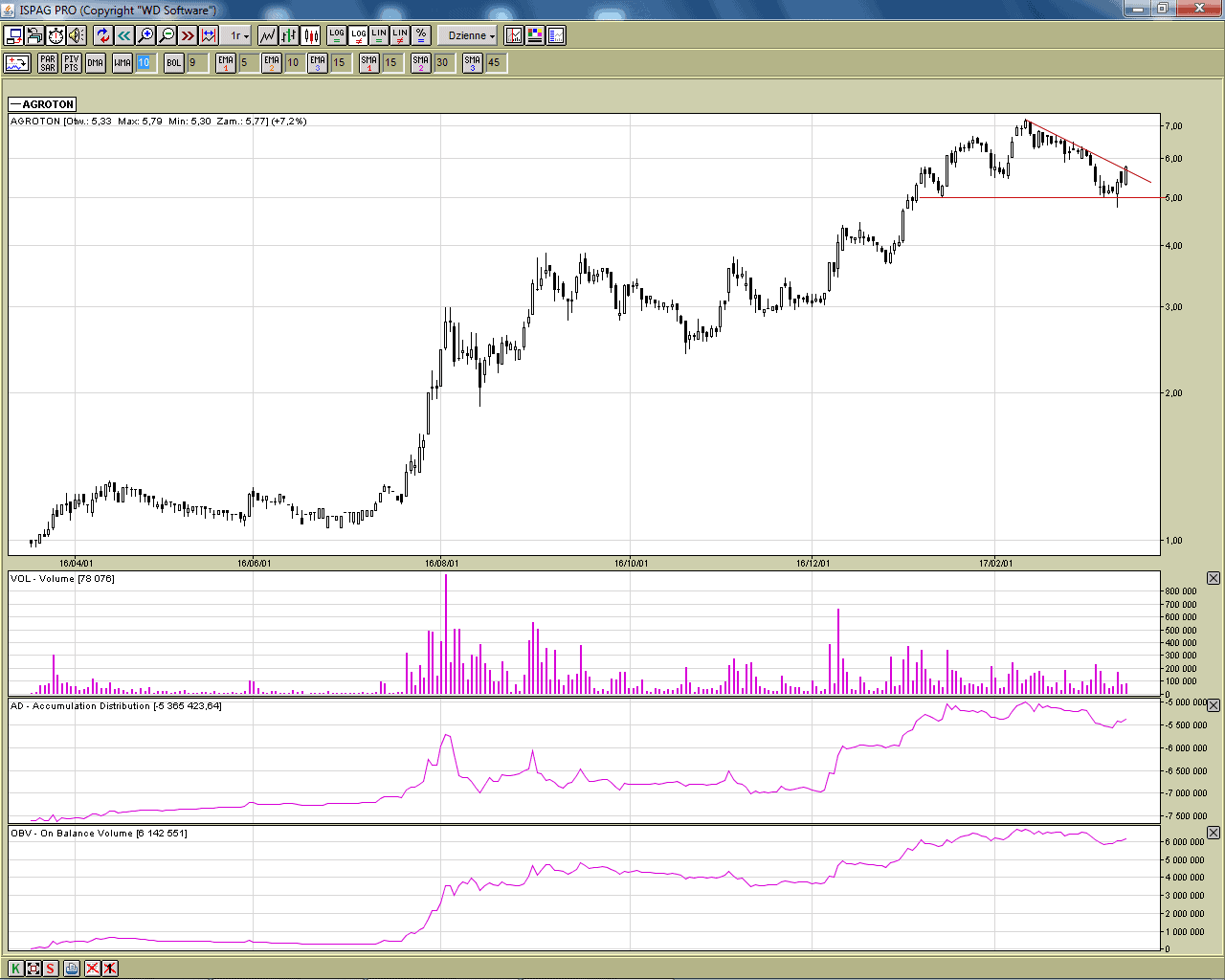The image size is (1225, 980).
Task: Click the zoom out magnifier icon
Action: [x=167, y=35]
